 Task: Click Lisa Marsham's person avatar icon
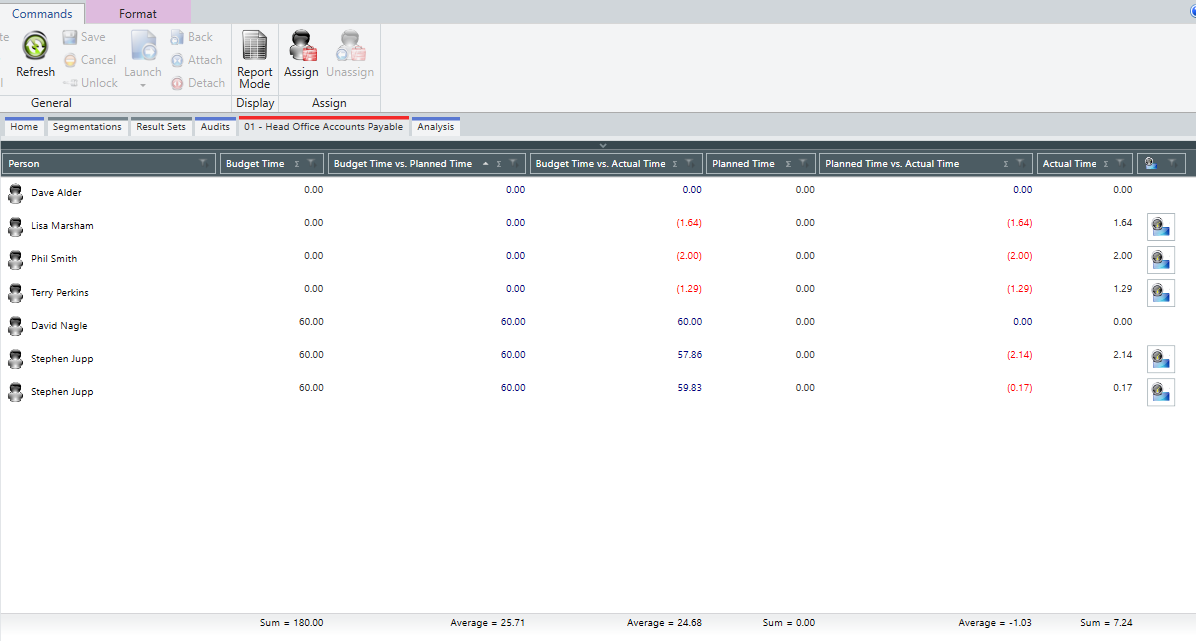pos(15,227)
